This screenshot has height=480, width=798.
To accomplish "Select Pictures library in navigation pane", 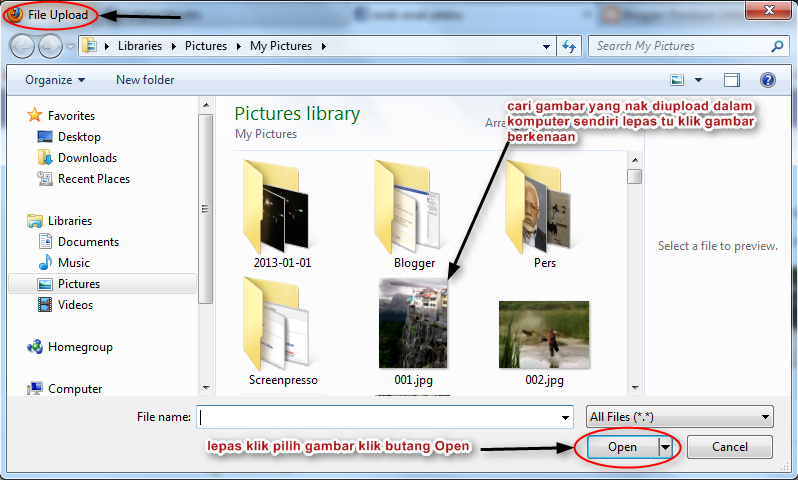I will tap(102, 284).
